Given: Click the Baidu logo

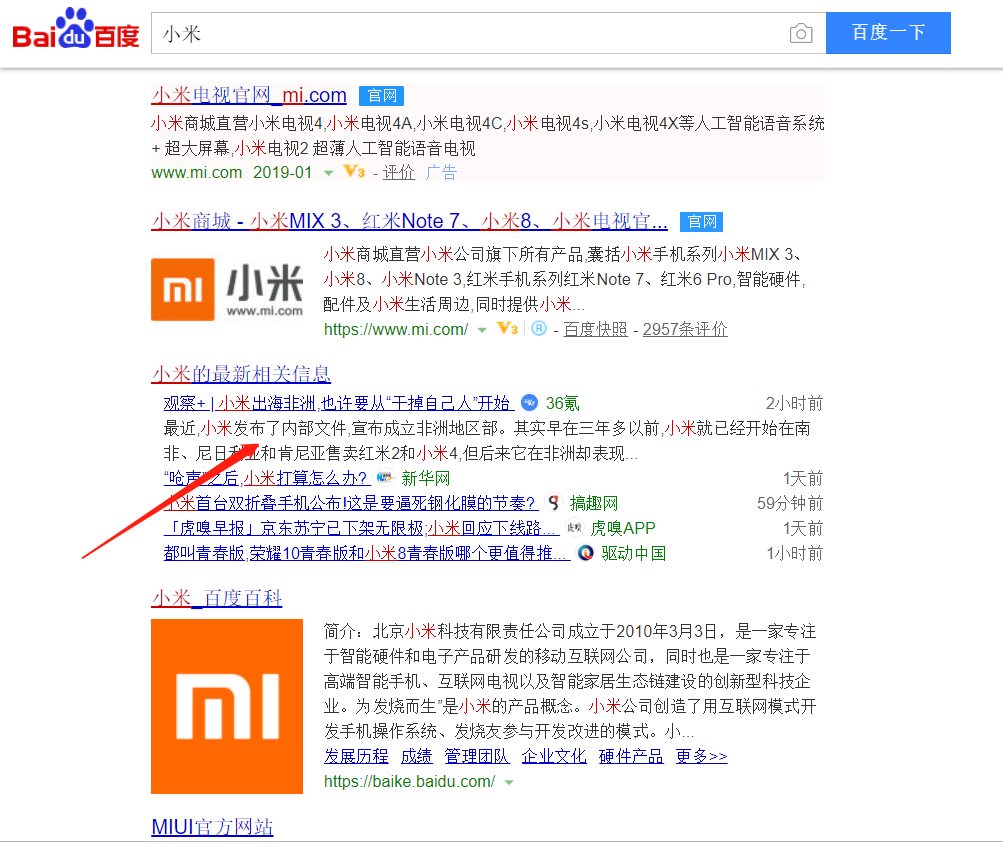Looking at the screenshot, I should (x=75, y=29).
